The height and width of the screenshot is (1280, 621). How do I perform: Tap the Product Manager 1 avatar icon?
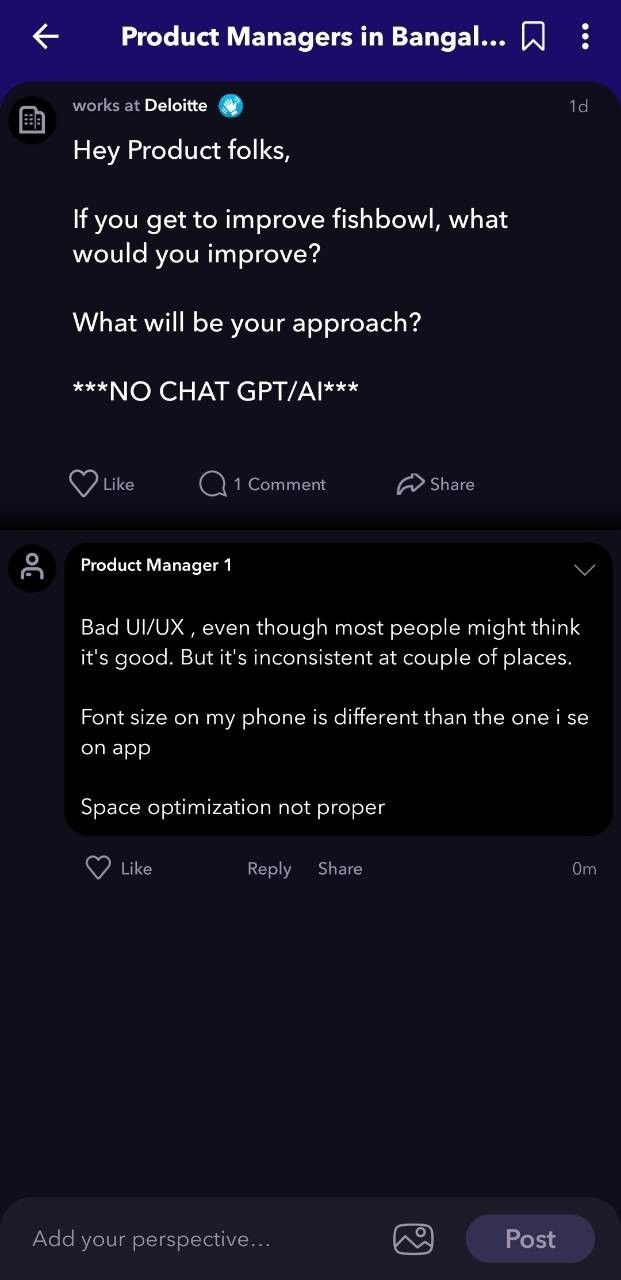point(32,568)
